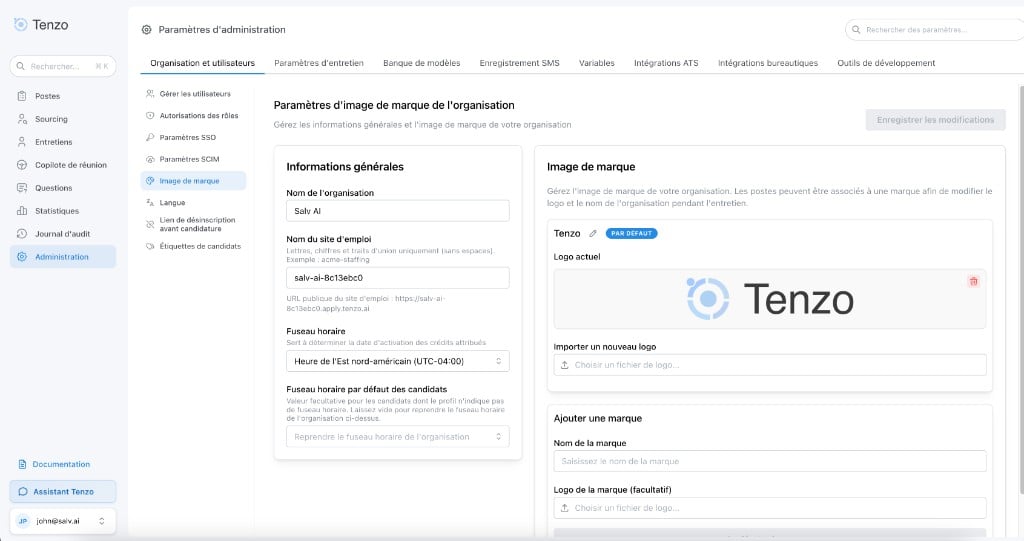Viewport: 1024px width, 541px height.
Task: Click the Nom du site d'emploi input field
Action: coord(398,278)
